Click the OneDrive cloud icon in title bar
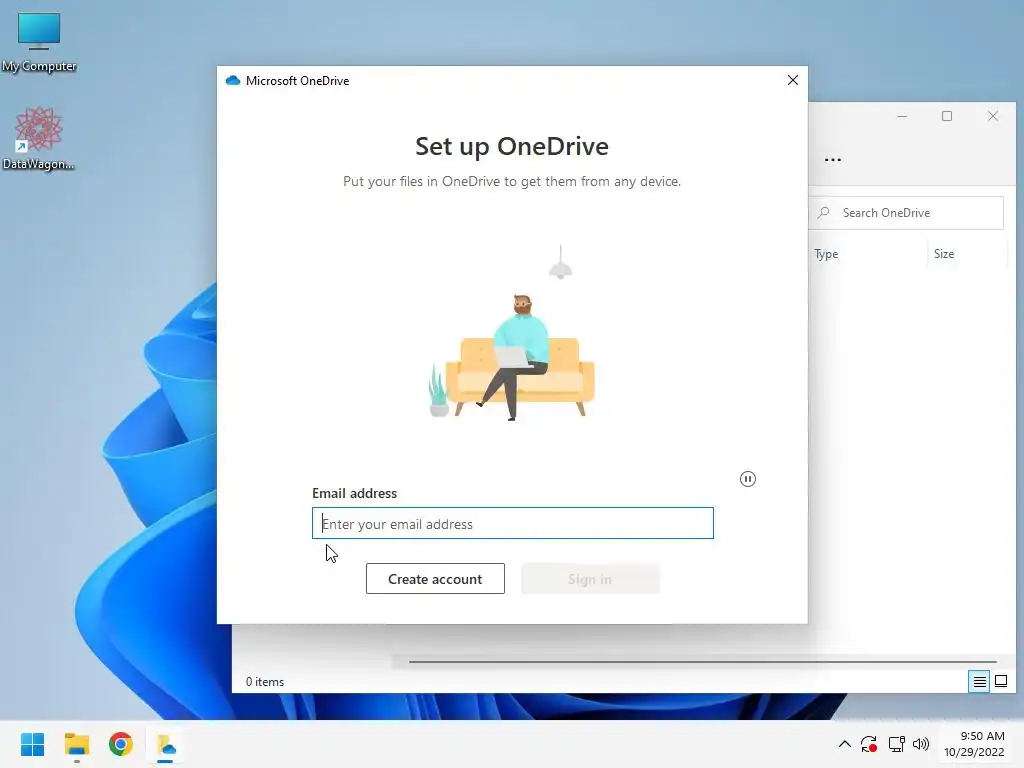Viewport: 1024px width, 768px height. [x=232, y=80]
